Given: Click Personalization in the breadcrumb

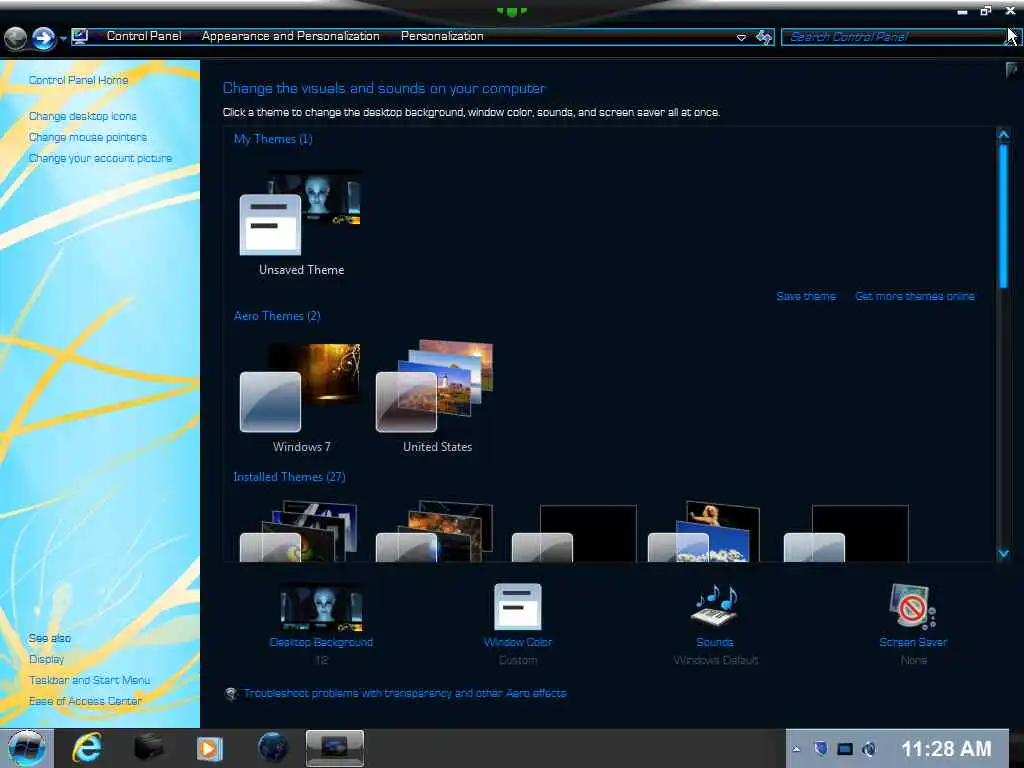Looking at the screenshot, I should coord(442,36).
